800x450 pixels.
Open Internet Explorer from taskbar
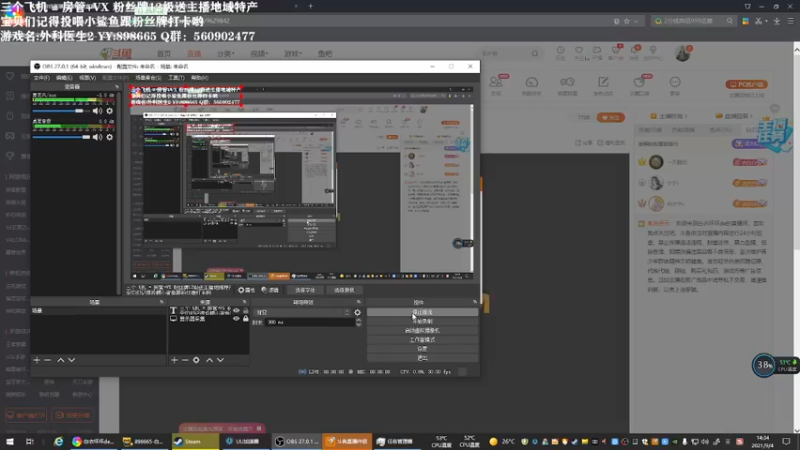pos(58,441)
